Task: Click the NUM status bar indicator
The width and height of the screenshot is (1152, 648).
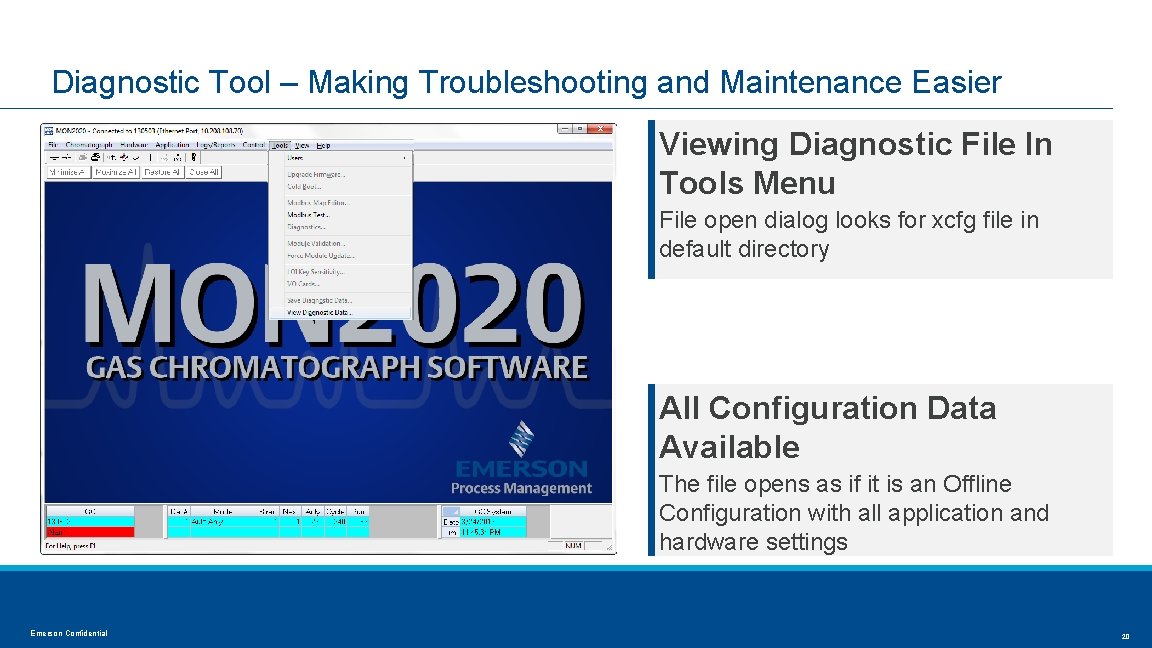Action: pyautogui.click(x=574, y=546)
